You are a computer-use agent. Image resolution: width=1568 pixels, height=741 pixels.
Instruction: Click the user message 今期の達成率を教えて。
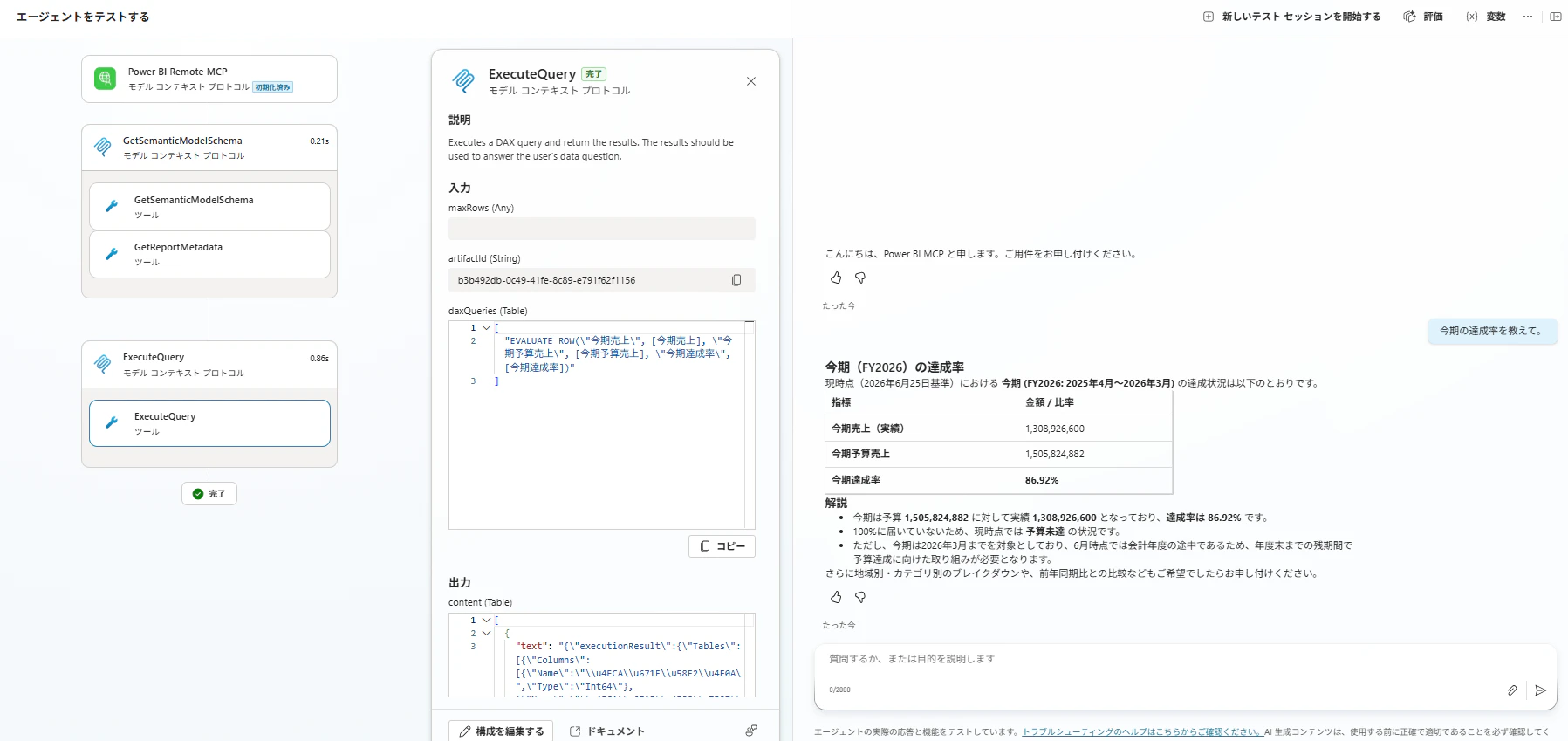click(x=1492, y=331)
